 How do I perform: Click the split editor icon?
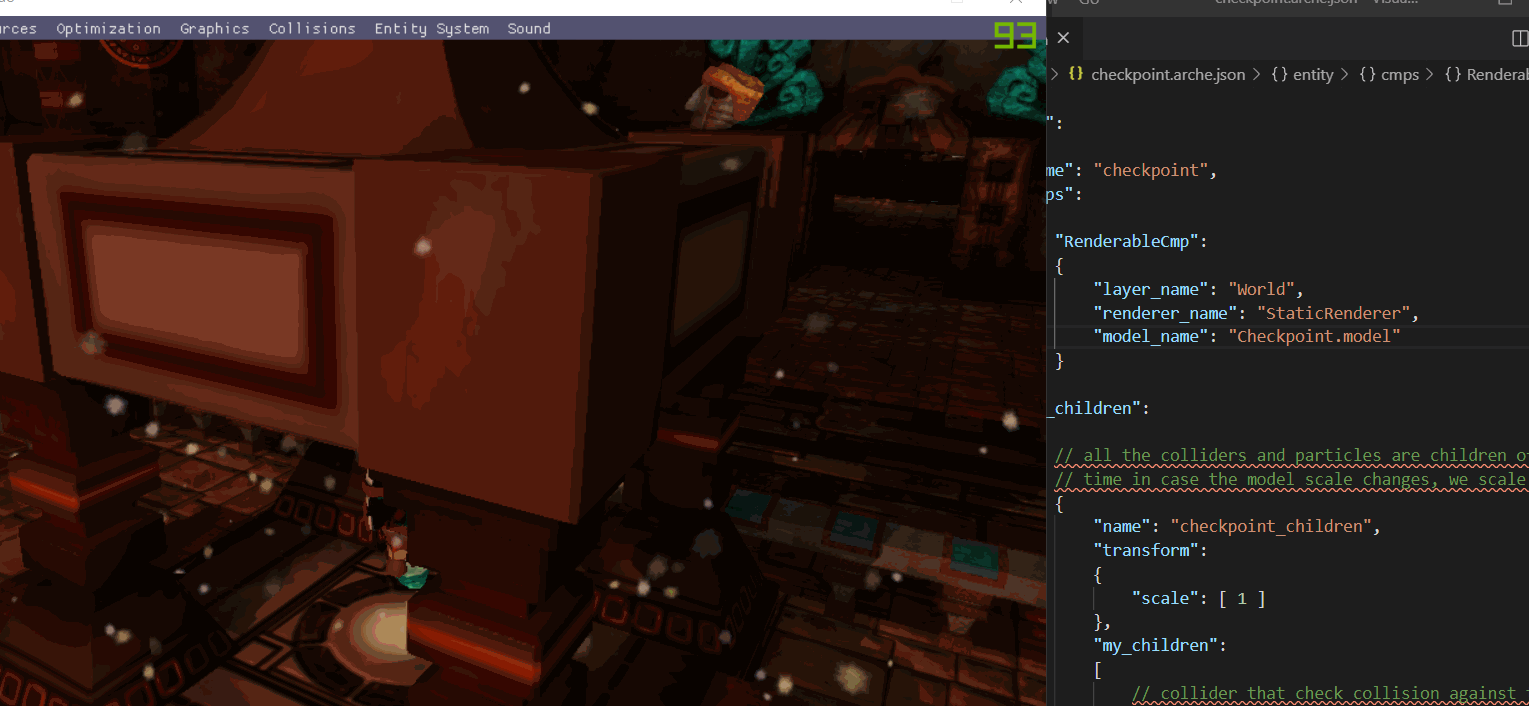[x=1519, y=38]
